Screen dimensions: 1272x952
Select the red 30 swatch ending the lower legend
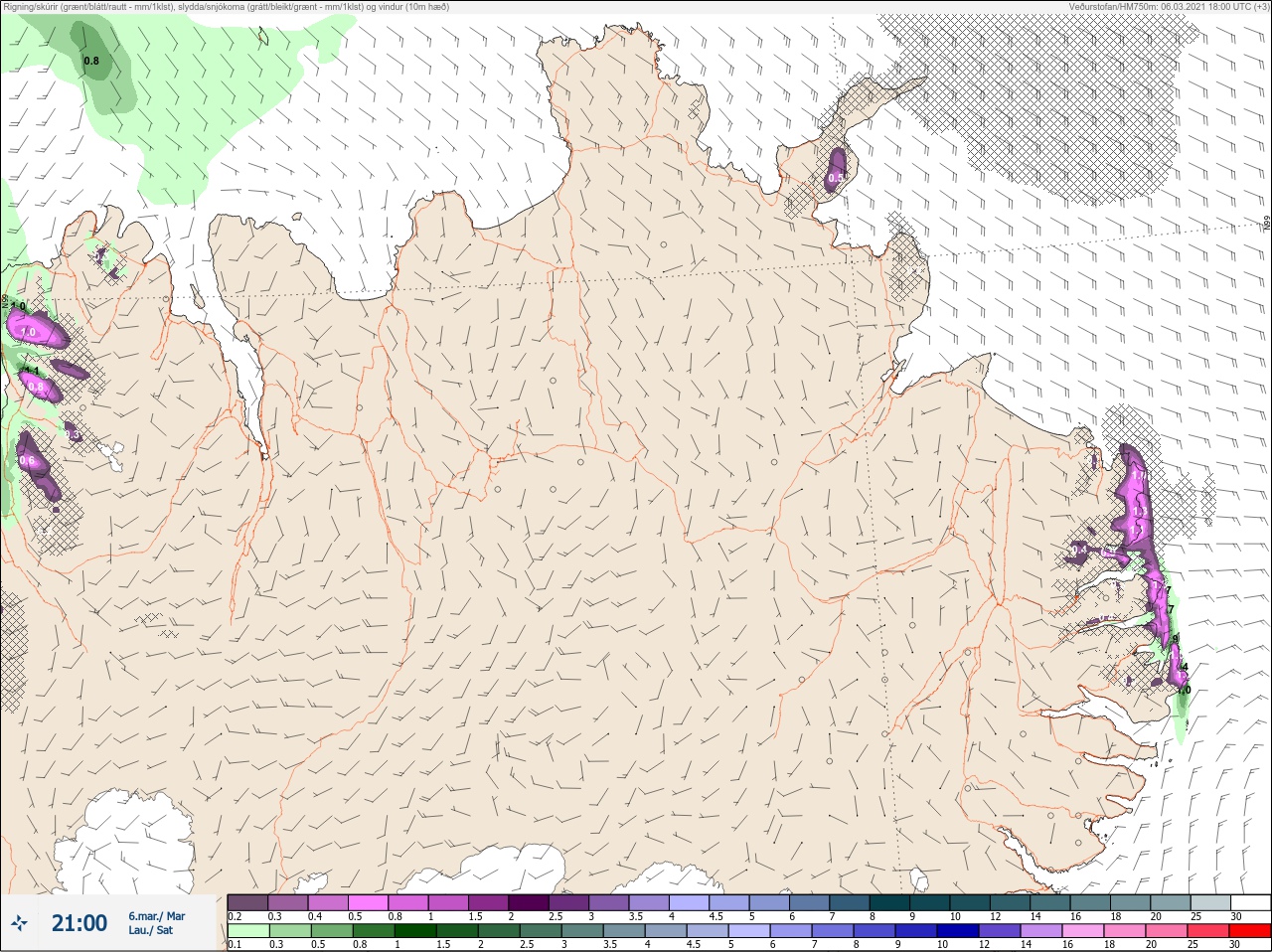(1250, 931)
